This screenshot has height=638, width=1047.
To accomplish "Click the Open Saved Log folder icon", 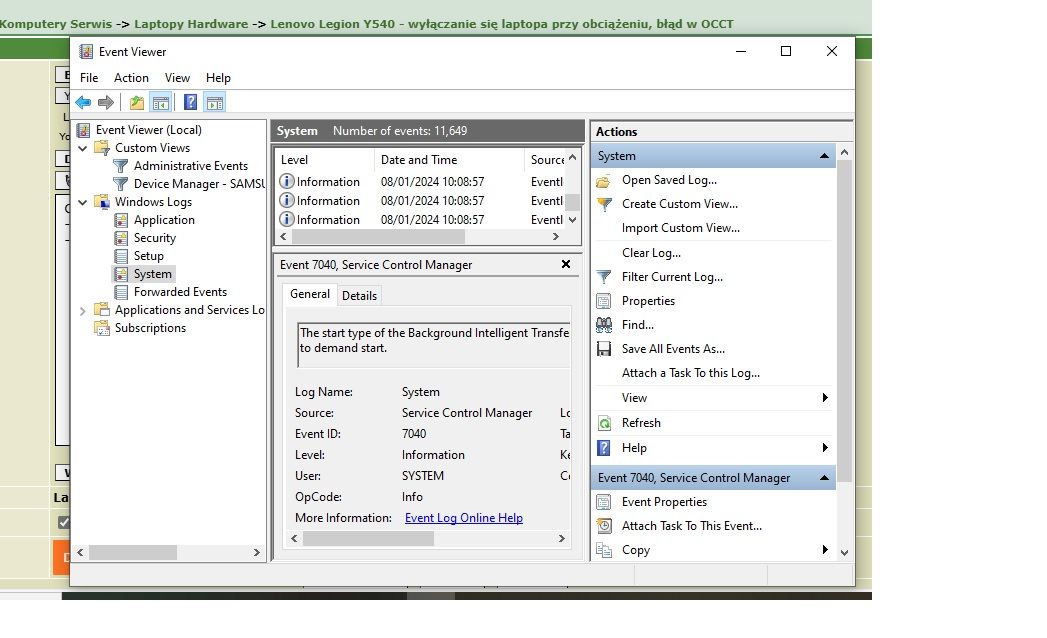I will click(x=604, y=181).
